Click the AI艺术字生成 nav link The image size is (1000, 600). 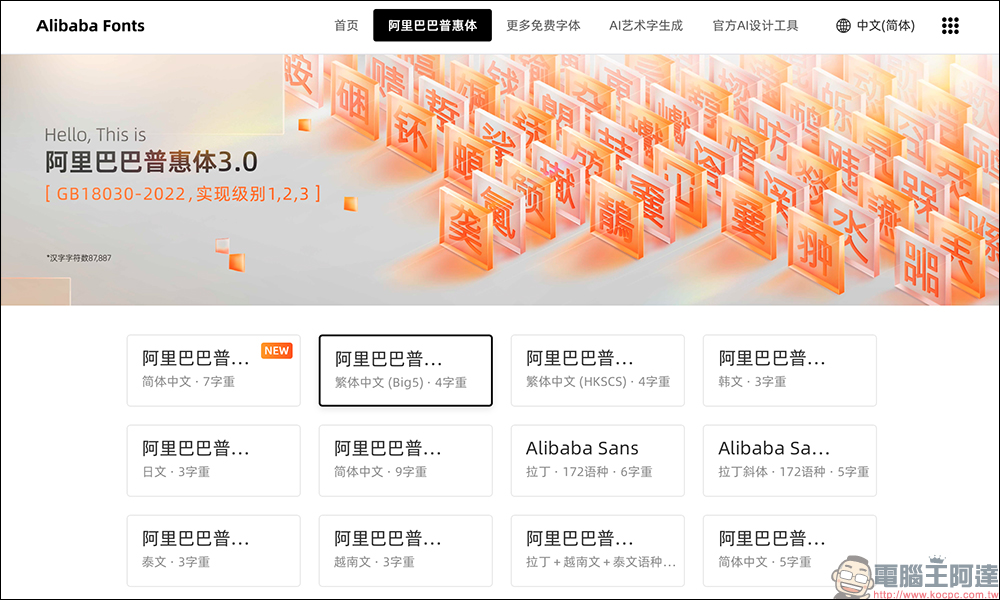646,25
